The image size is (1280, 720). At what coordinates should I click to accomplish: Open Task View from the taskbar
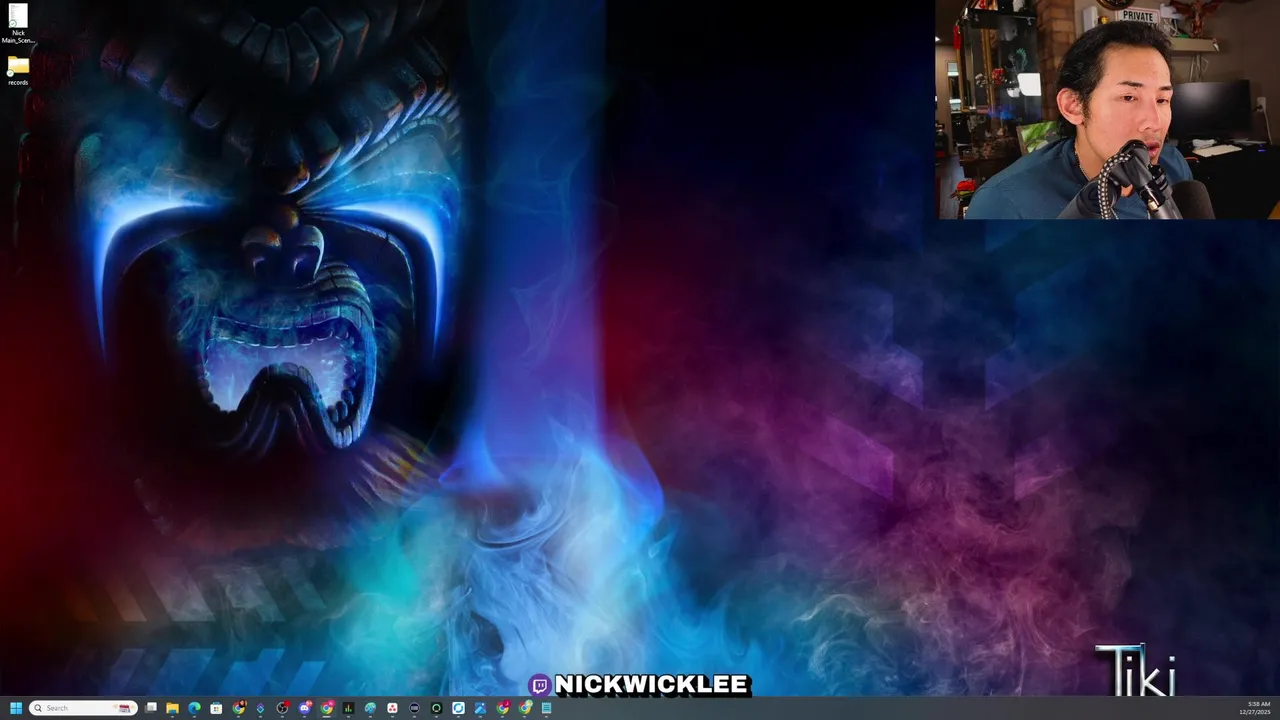pyautogui.click(x=151, y=708)
